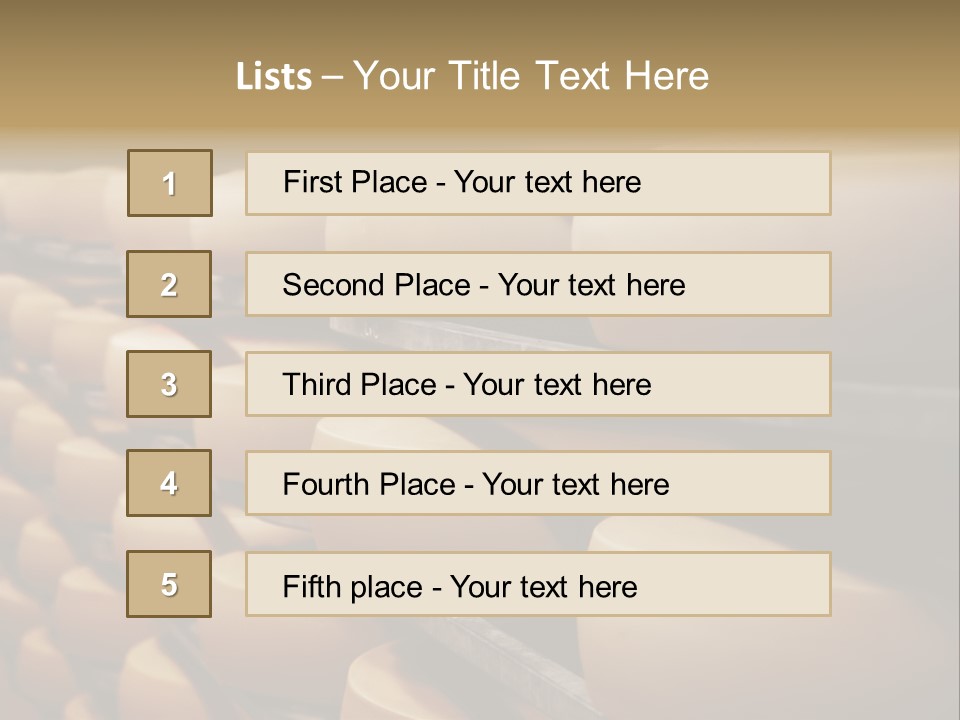
Task: Select the bold word Lists in title
Action: (274, 77)
